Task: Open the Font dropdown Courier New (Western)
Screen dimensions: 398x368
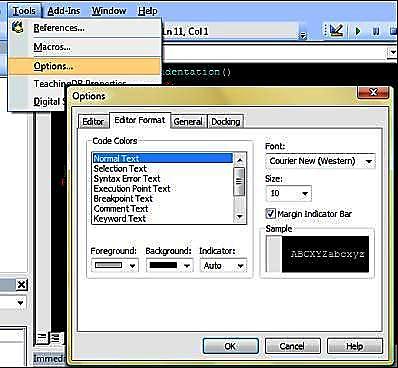Action: click(x=320, y=161)
